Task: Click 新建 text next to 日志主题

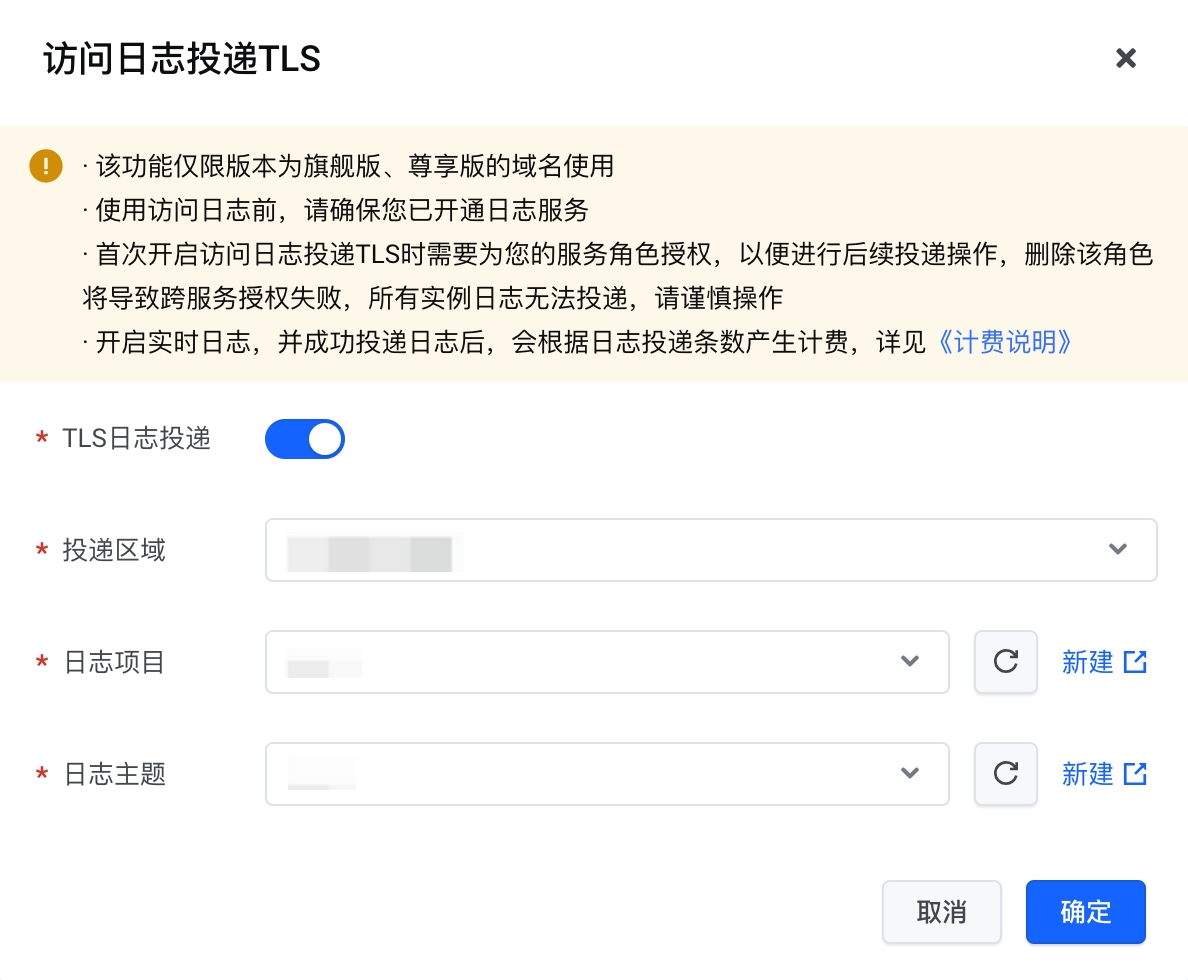Action: [x=1087, y=774]
